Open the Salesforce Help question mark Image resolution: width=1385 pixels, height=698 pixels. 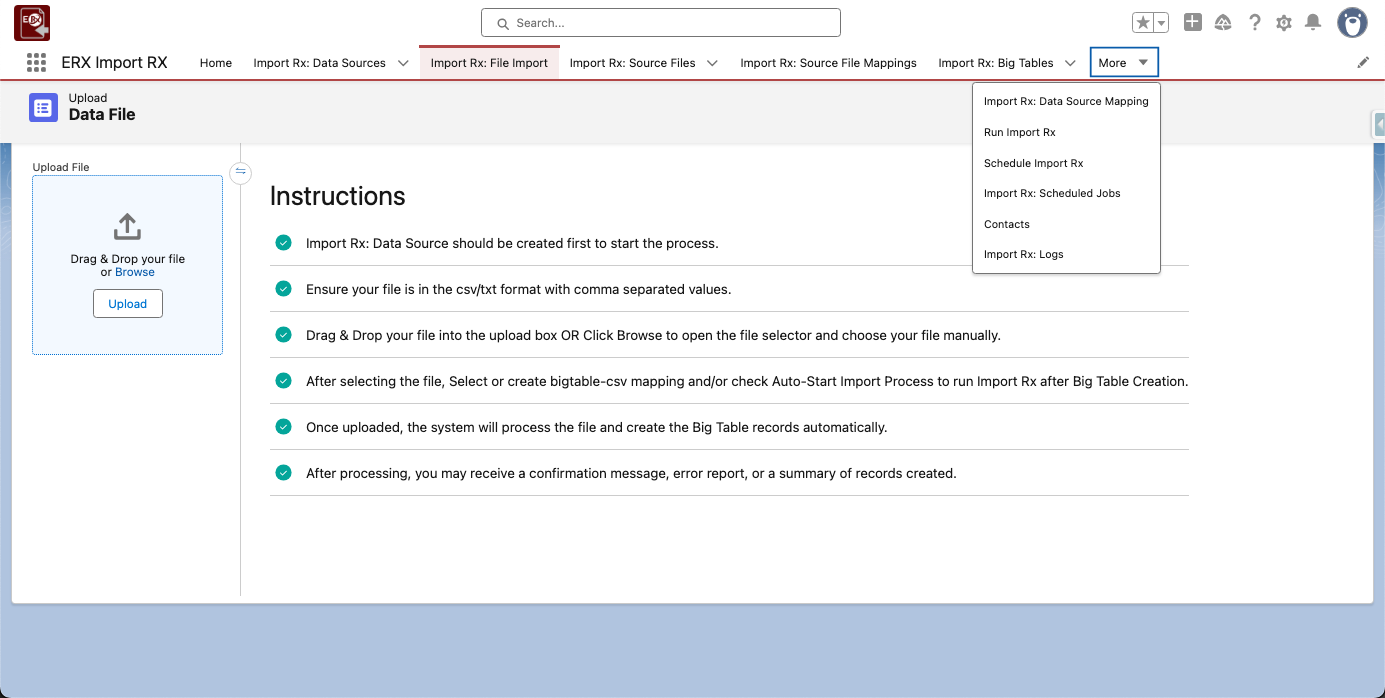pyautogui.click(x=1255, y=23)
